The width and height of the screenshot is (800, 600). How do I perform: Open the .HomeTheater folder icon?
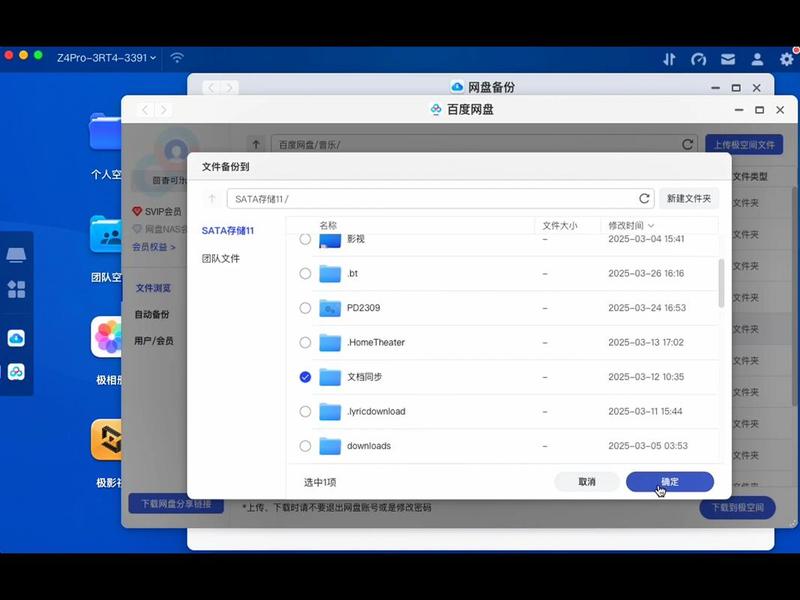point(330,342)
